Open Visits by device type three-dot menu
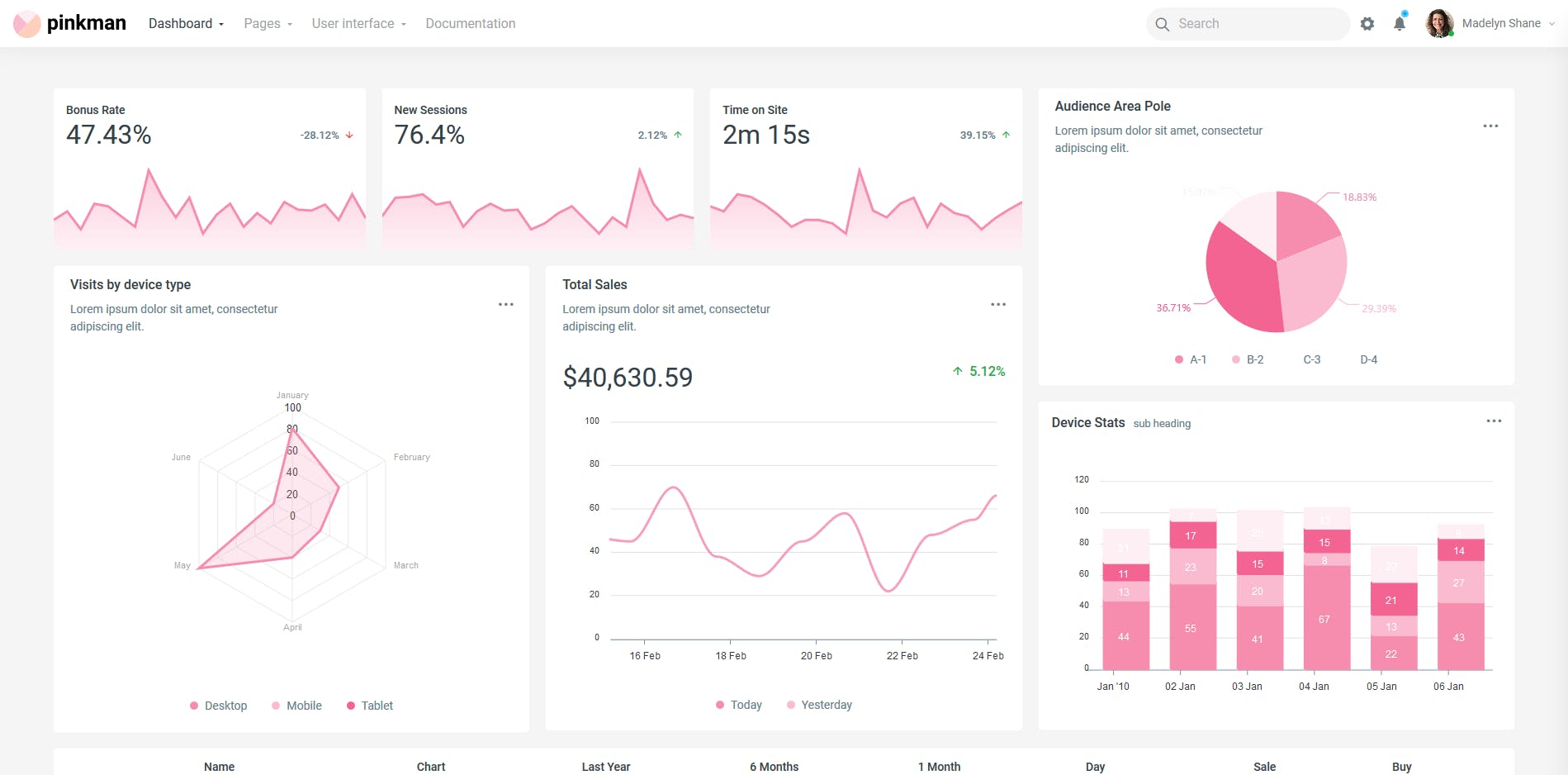This screenshot has height=775, width=1568. click(x=505, y=304)
